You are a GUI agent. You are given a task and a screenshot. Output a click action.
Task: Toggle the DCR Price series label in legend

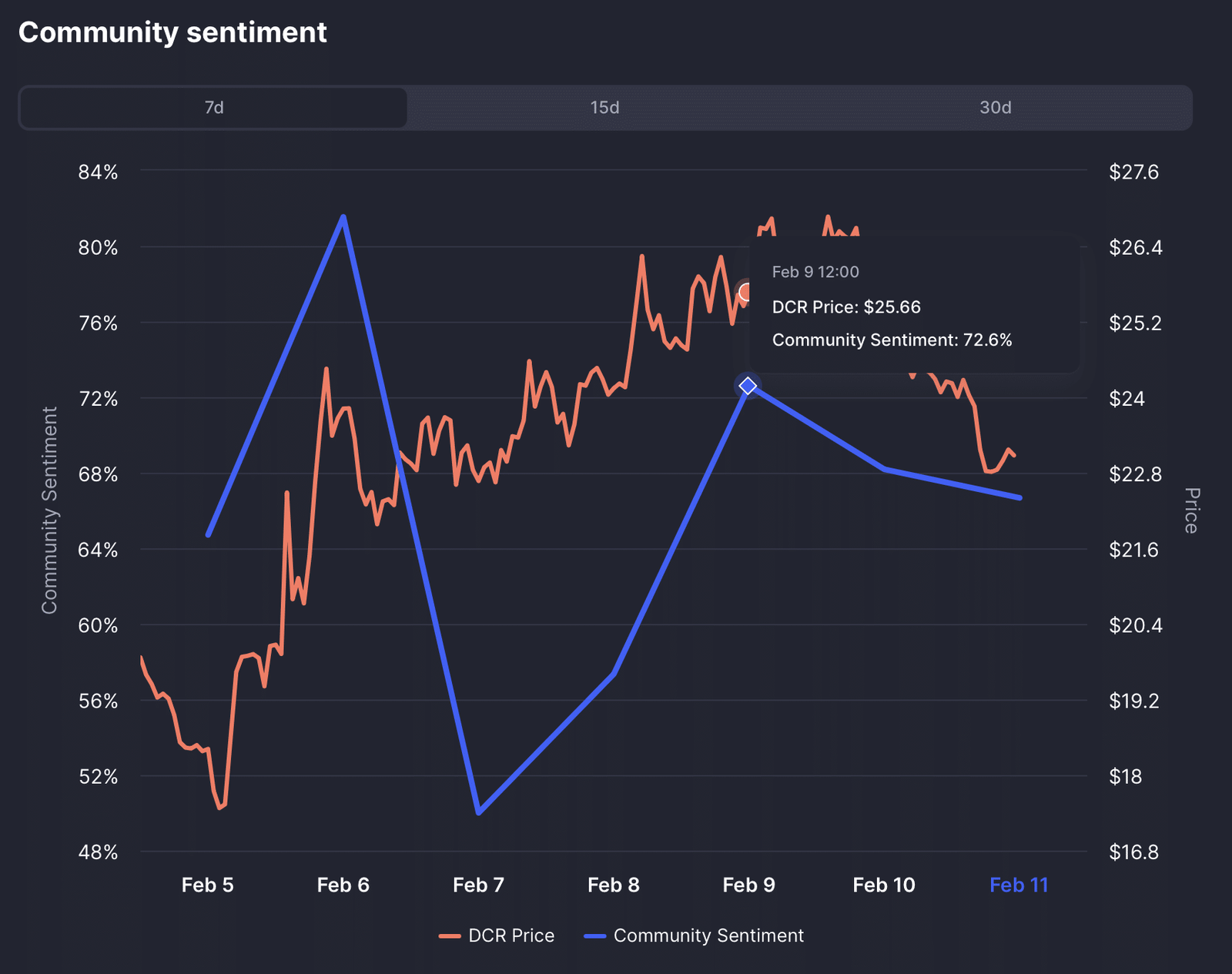point(511,936)
